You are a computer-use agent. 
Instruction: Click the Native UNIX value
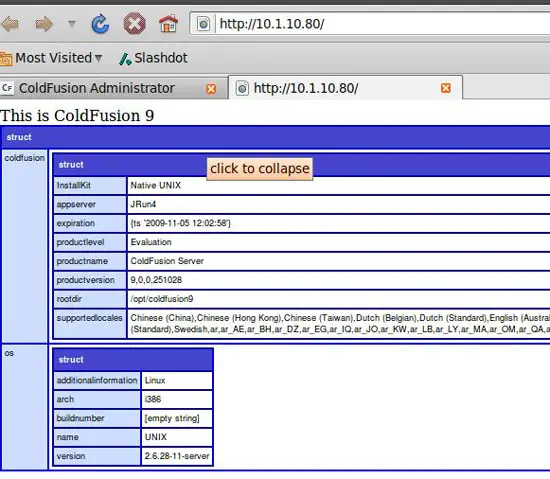pos(156,185)
